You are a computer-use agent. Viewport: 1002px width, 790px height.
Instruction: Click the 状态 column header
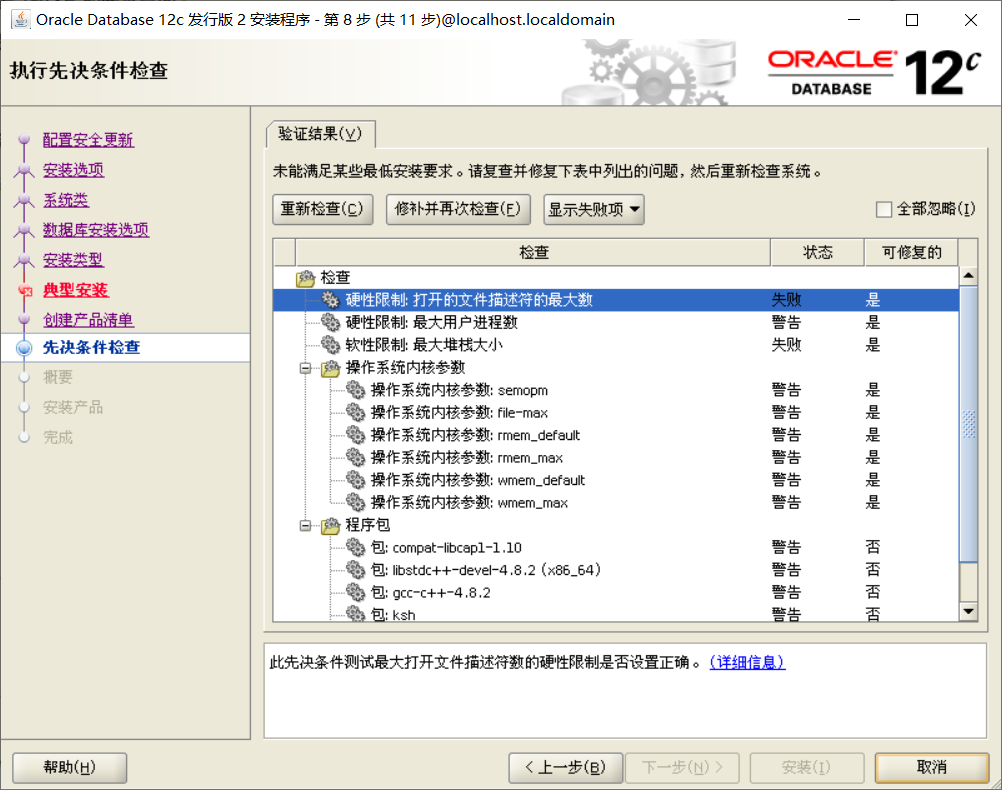tap(817, 252)
